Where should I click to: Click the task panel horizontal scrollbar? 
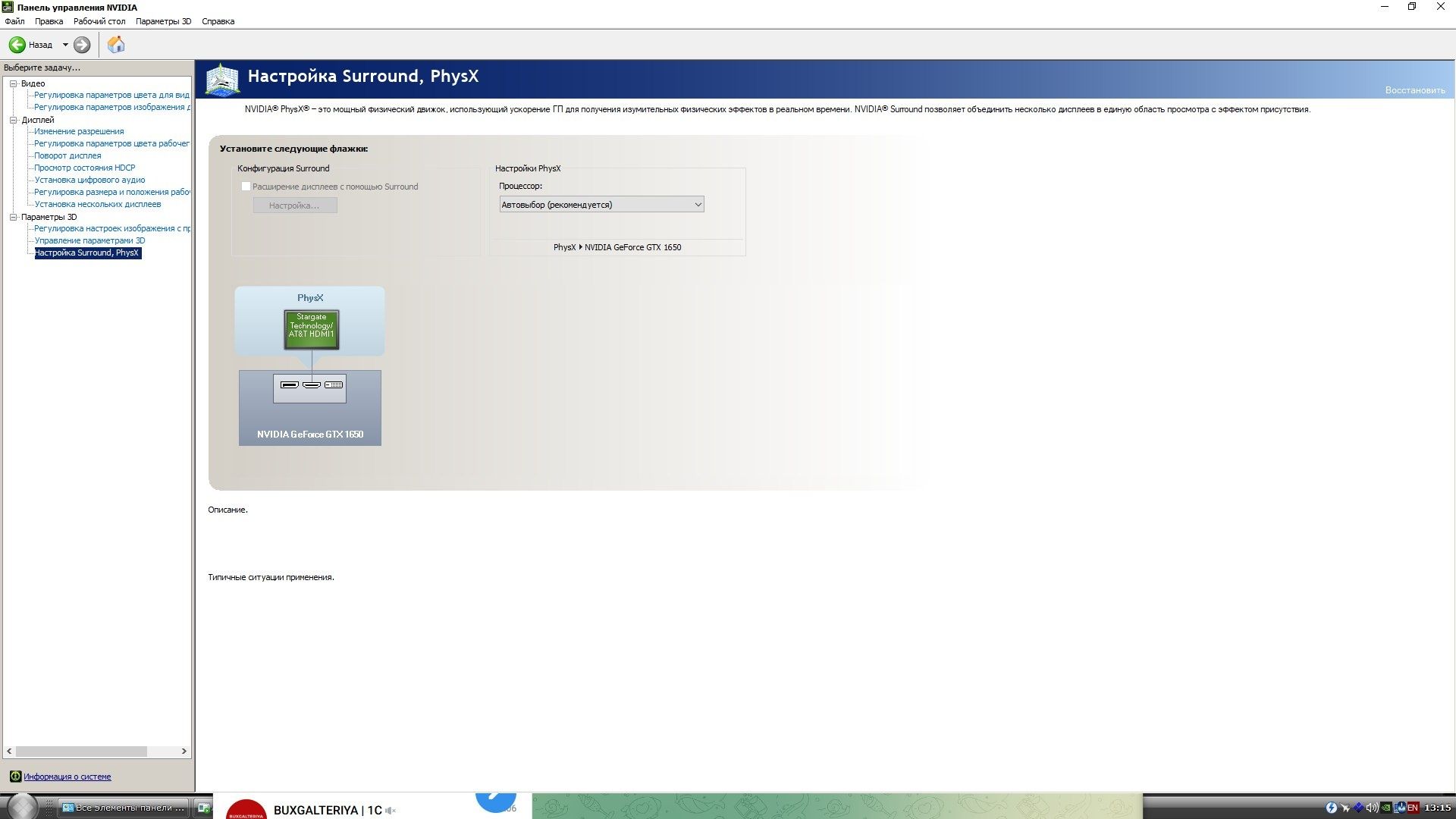pyautogui.click(x=96, y=752)
